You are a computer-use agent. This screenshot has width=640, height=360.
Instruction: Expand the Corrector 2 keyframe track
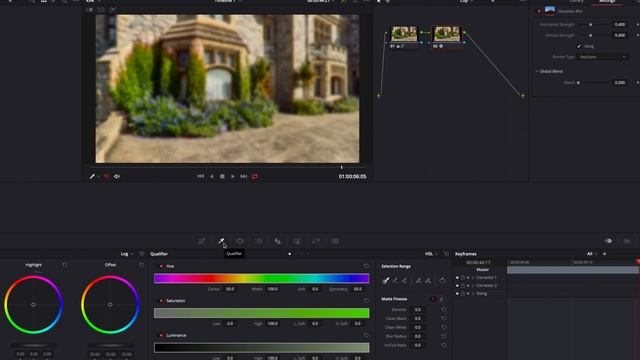pos(473,286)
